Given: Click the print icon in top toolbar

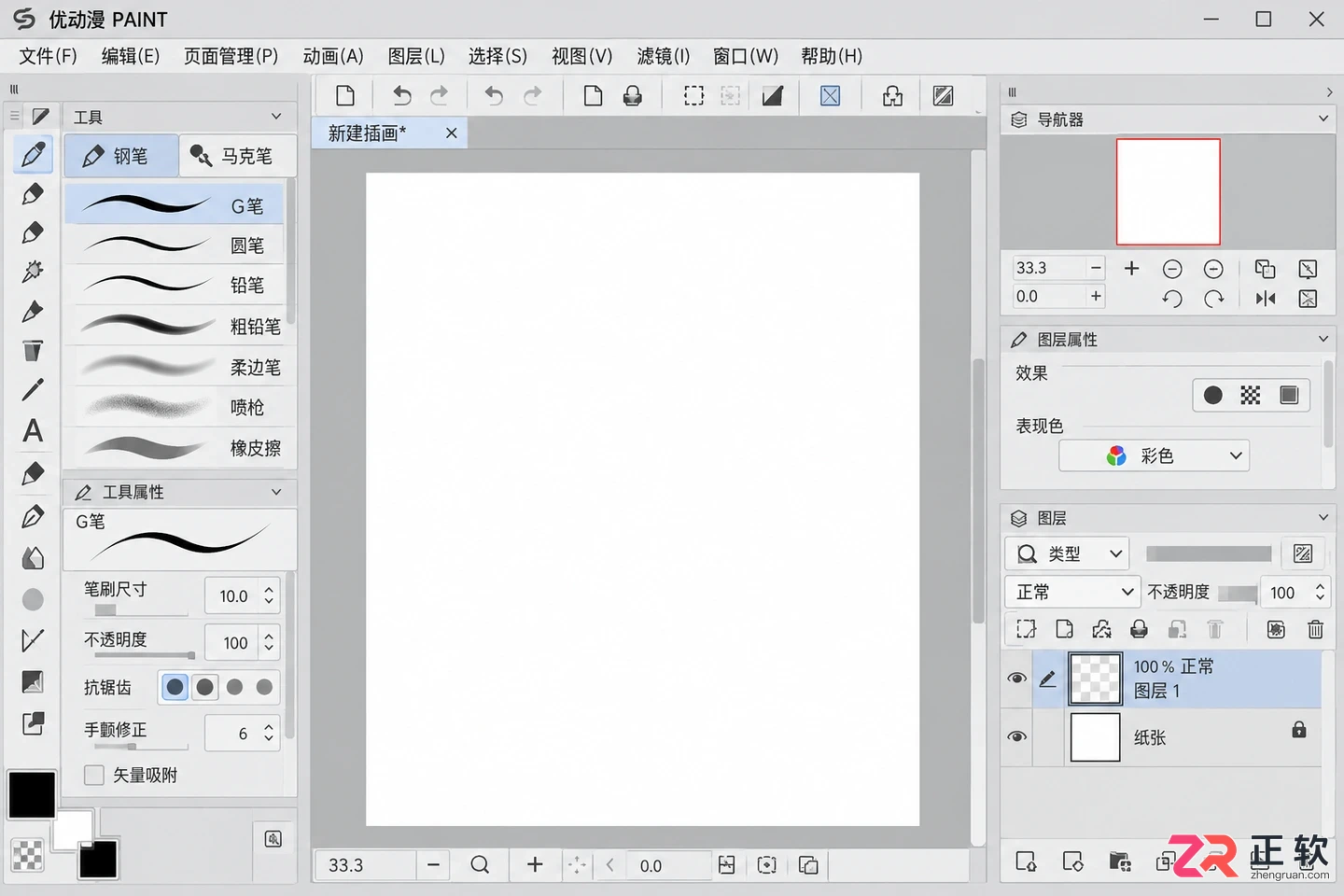Looking at the screenshot, I should click(633, 95).
